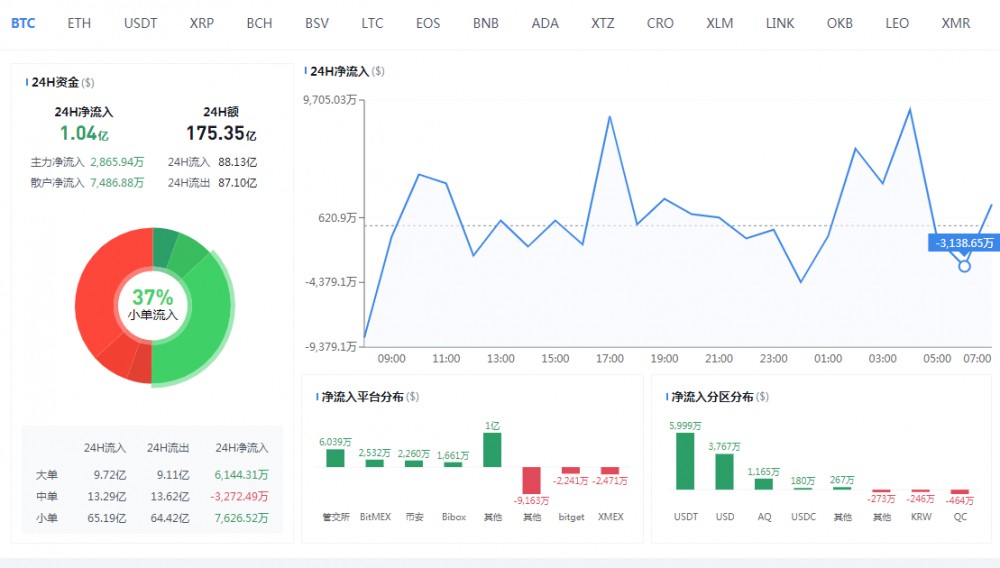
Task: Select the 6,039万 green platform bar
Action: 335,458
